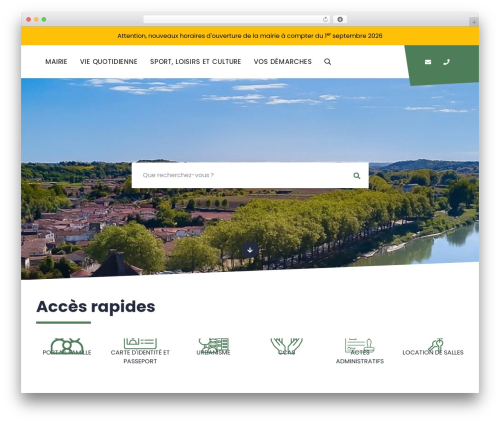The height and width of the screenshot is (423, 500).
Task: Follow the CARTE D'IDENTITÉ ET PASSEPORT link
Action: (140, 357)
